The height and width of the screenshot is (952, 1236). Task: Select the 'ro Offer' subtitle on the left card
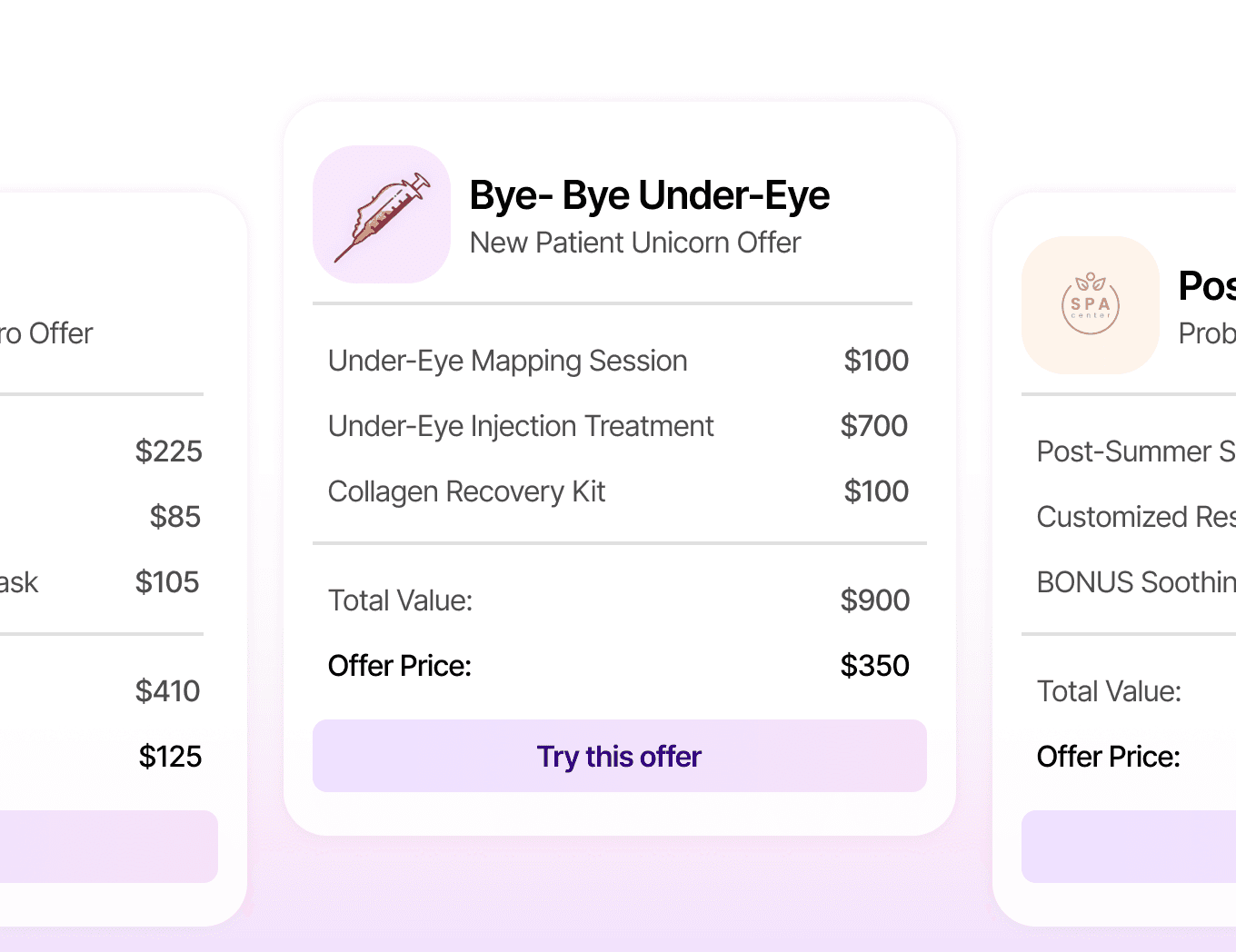(x=46, y=333)
